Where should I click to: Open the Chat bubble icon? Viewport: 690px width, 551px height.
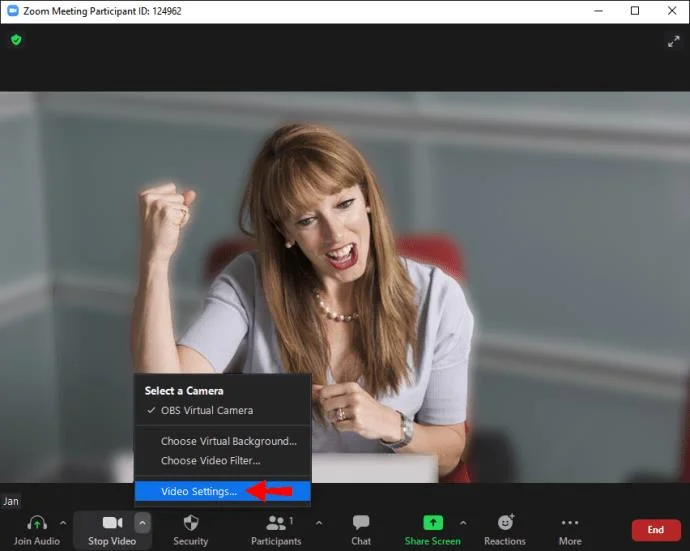click(x=361, y=522)
